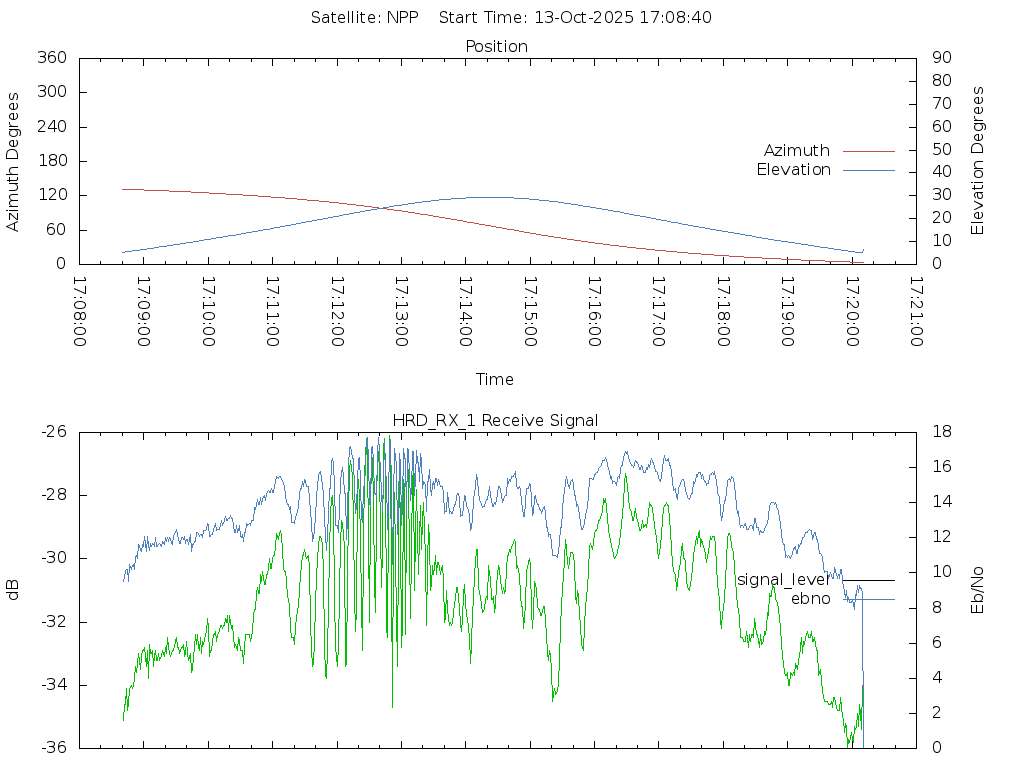Click the Satellite: NPP header text

pyautogui.click(x=364, y=17)
